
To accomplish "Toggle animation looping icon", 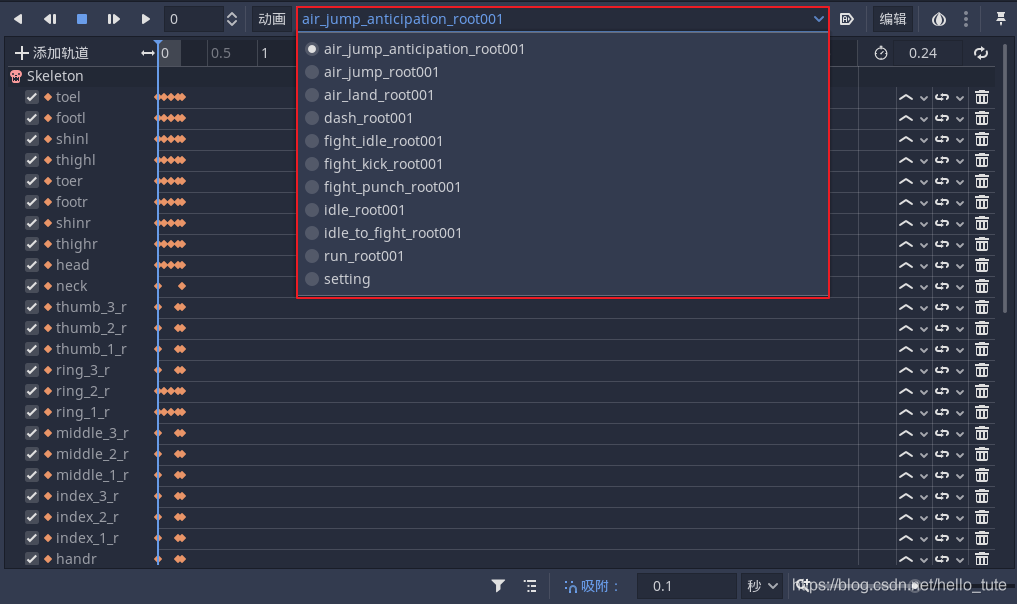I will pos(981,53).
